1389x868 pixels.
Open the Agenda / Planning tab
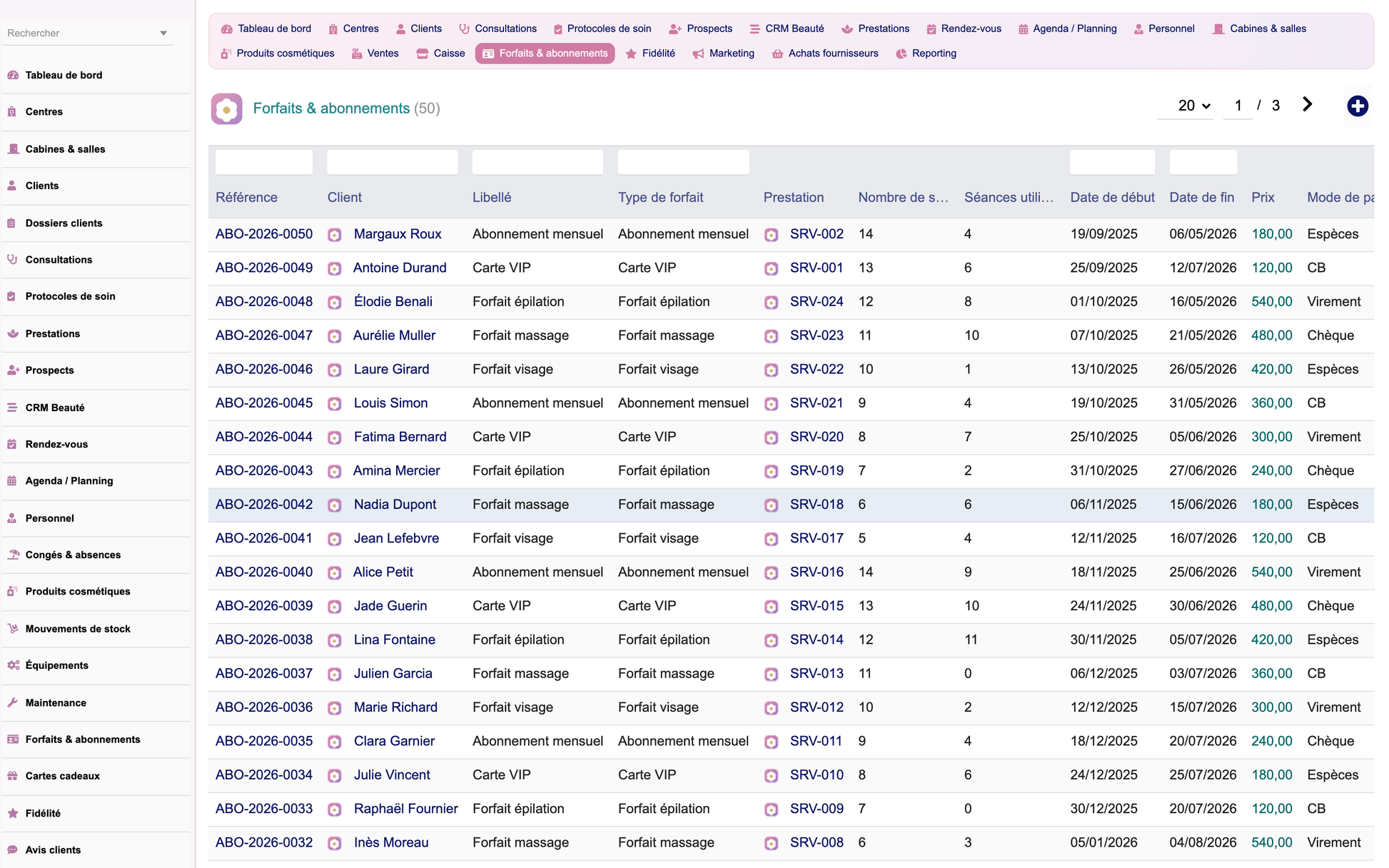pos(1068,29)
